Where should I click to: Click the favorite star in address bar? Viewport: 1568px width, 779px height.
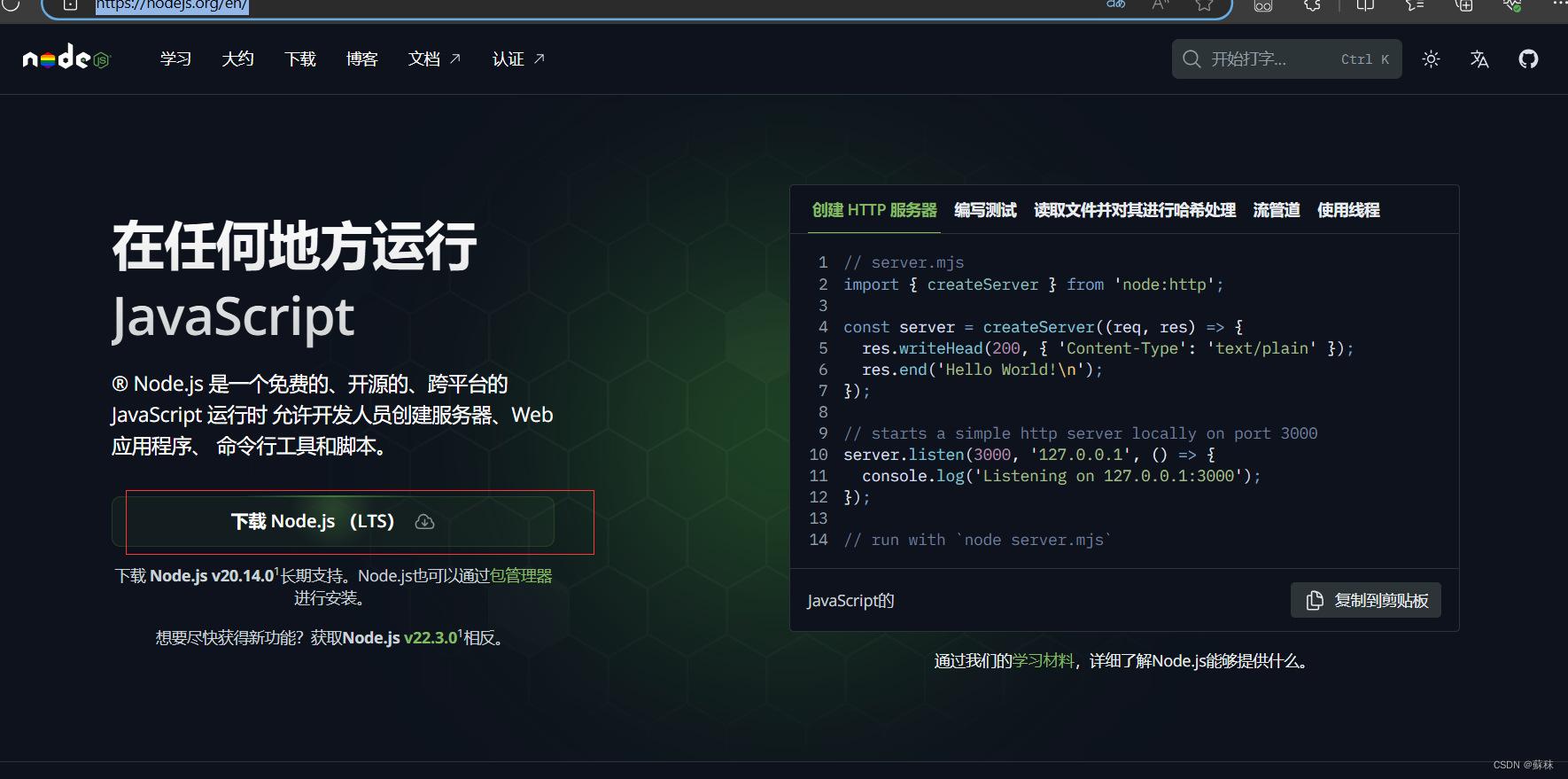click(x=1204, y=4)
